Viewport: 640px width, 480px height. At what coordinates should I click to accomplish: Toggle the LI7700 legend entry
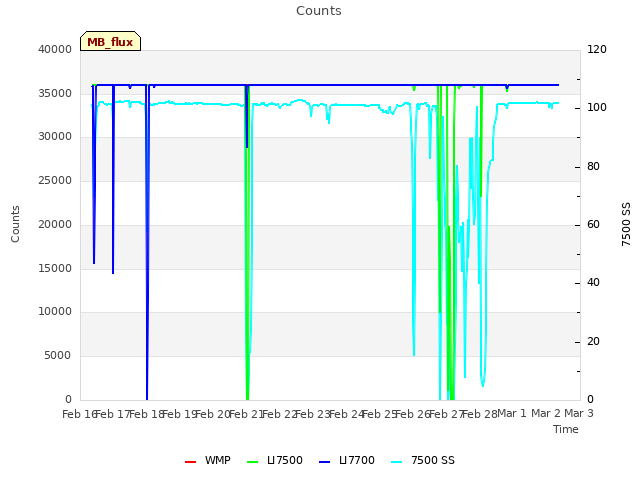(x=347, y=460)
